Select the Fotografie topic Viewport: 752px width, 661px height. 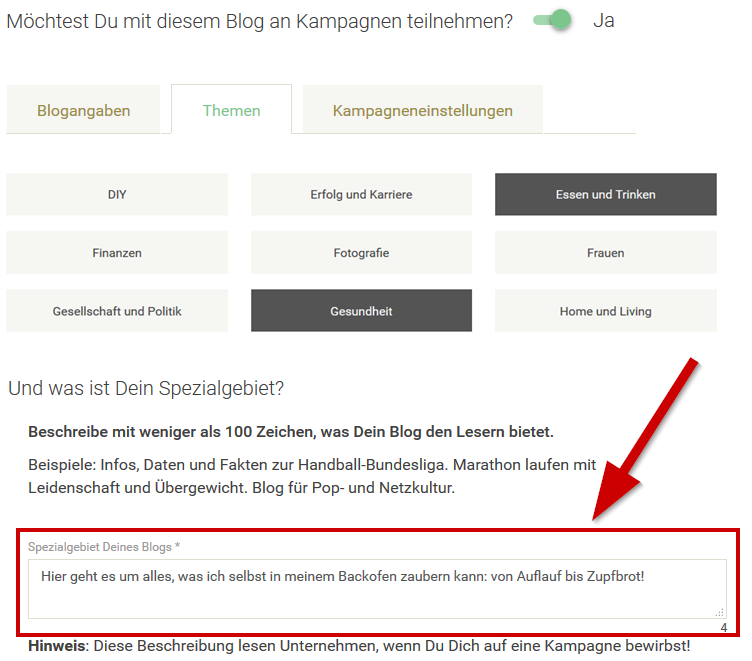tap(361, 253)
